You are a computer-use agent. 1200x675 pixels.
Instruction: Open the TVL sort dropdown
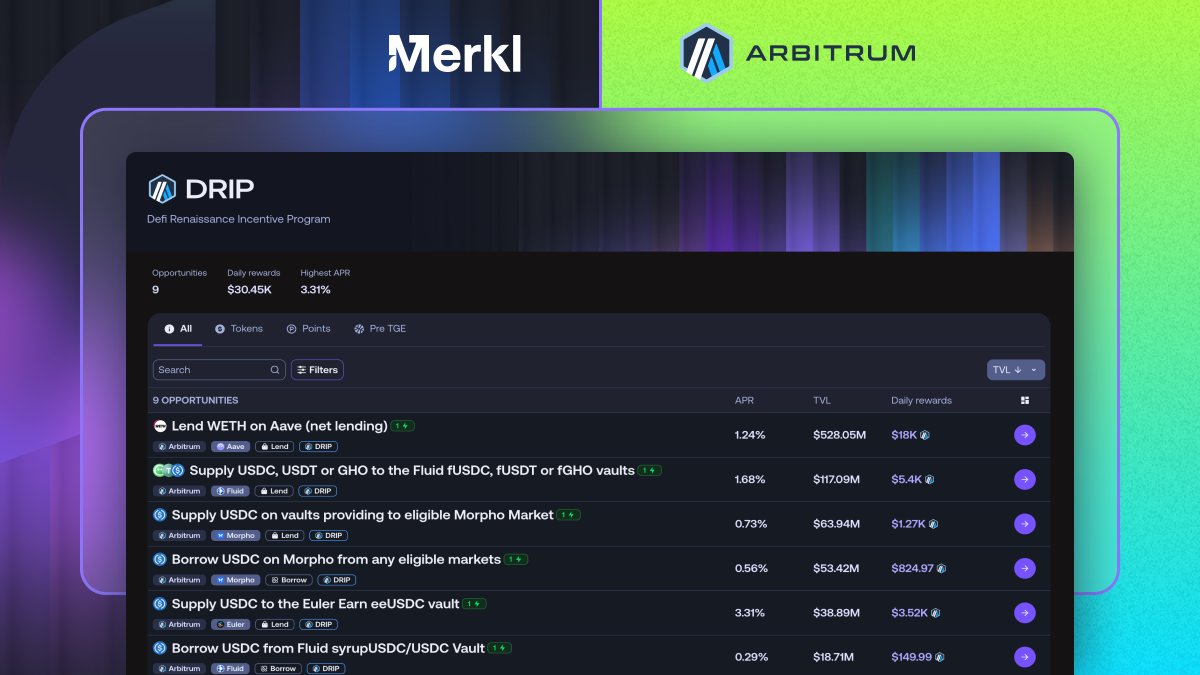pos(1016,370)
